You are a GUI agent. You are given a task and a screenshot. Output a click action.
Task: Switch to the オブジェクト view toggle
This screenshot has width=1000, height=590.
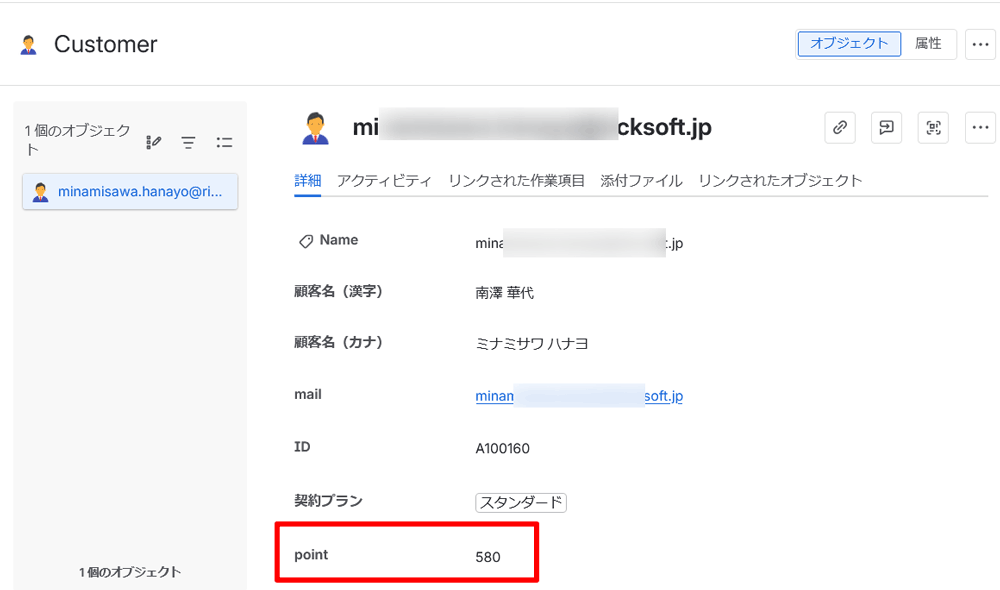848,43
